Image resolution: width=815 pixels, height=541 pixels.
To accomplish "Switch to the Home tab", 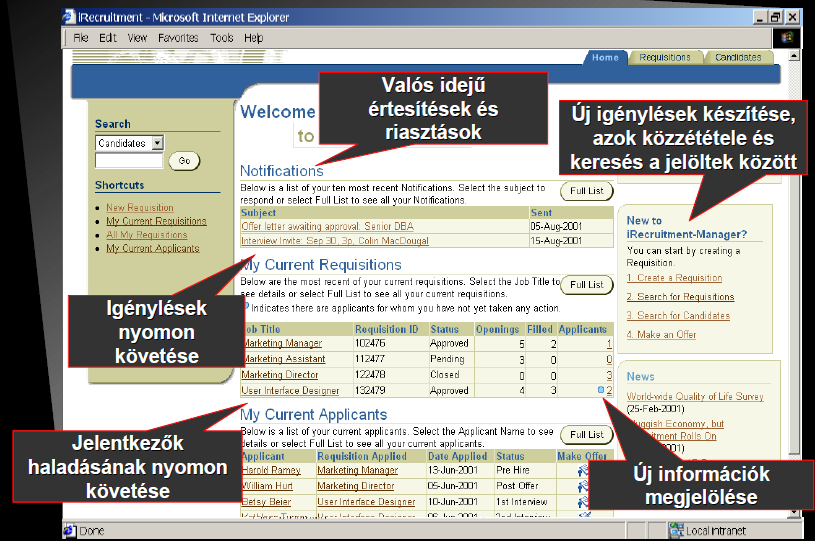I will pyautogui.click(x=606, y=58).
